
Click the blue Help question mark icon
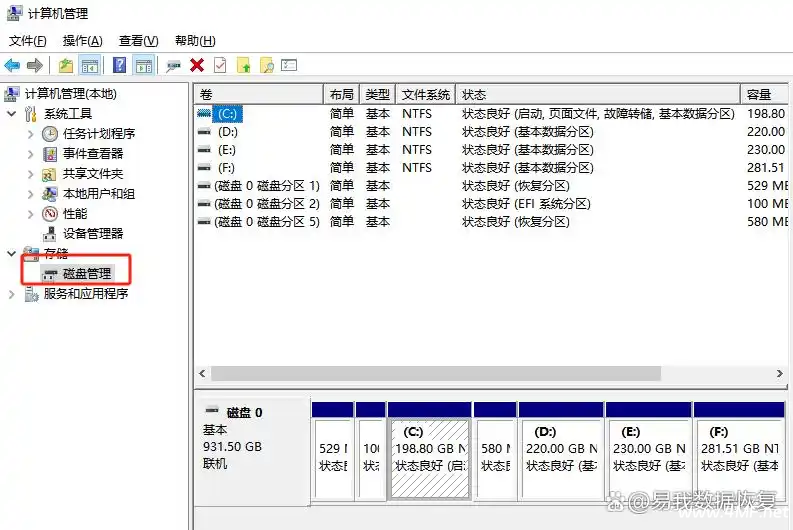119,65
